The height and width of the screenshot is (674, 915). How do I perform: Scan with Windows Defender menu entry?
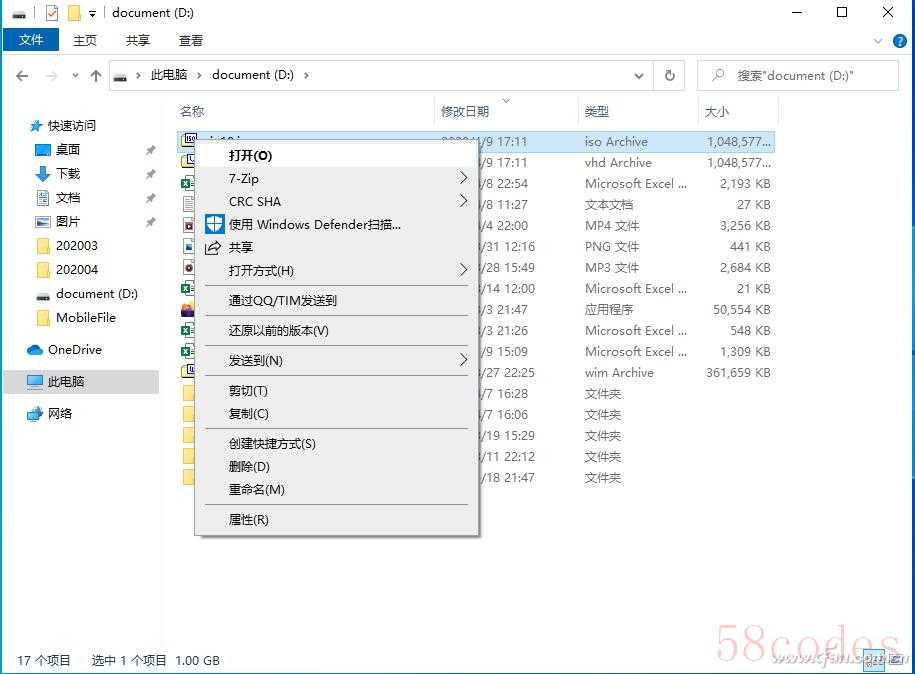click(x=337, y=225)
